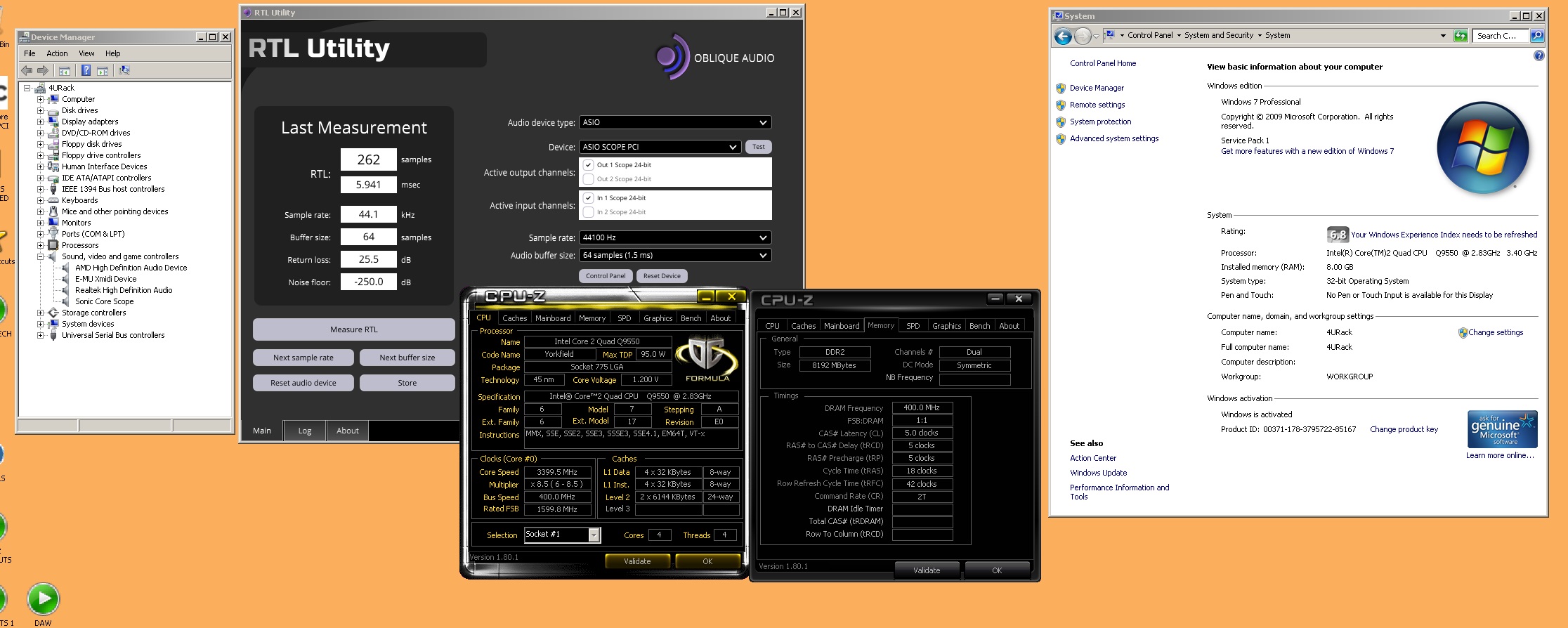Expand Universal Serial Bus controllers node
The width and height of the screenshot is (1568, 628).
point(41,336)
